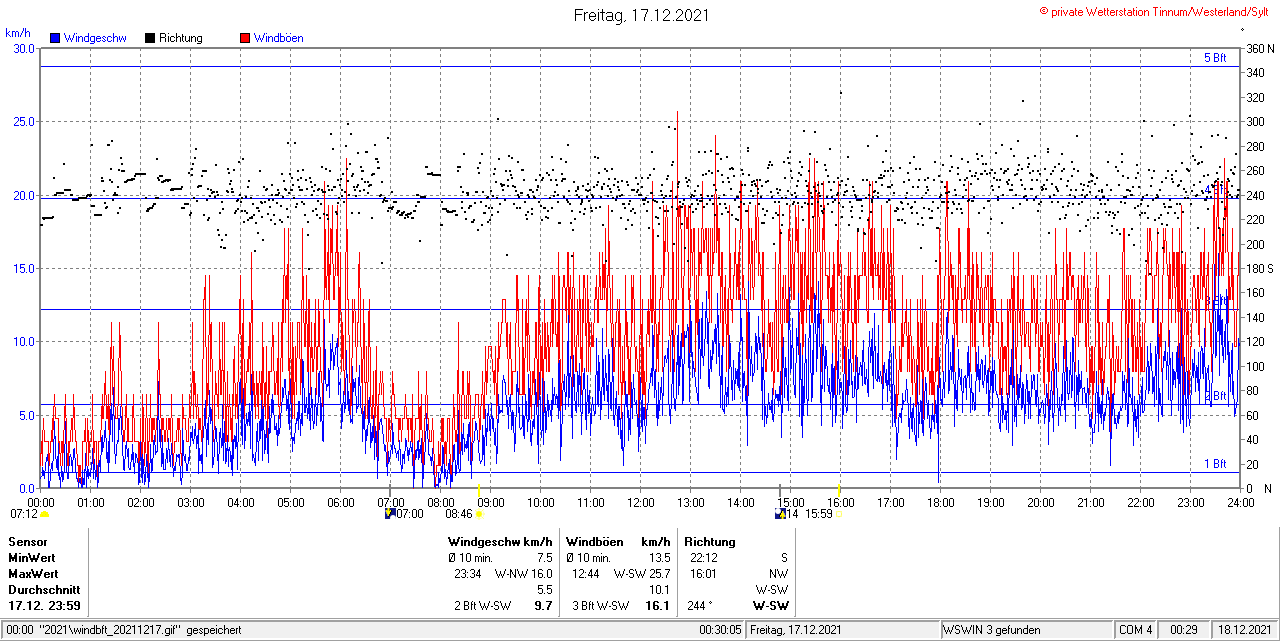Click the yellow sun marker next to 08:46

[x=478, y=514]
